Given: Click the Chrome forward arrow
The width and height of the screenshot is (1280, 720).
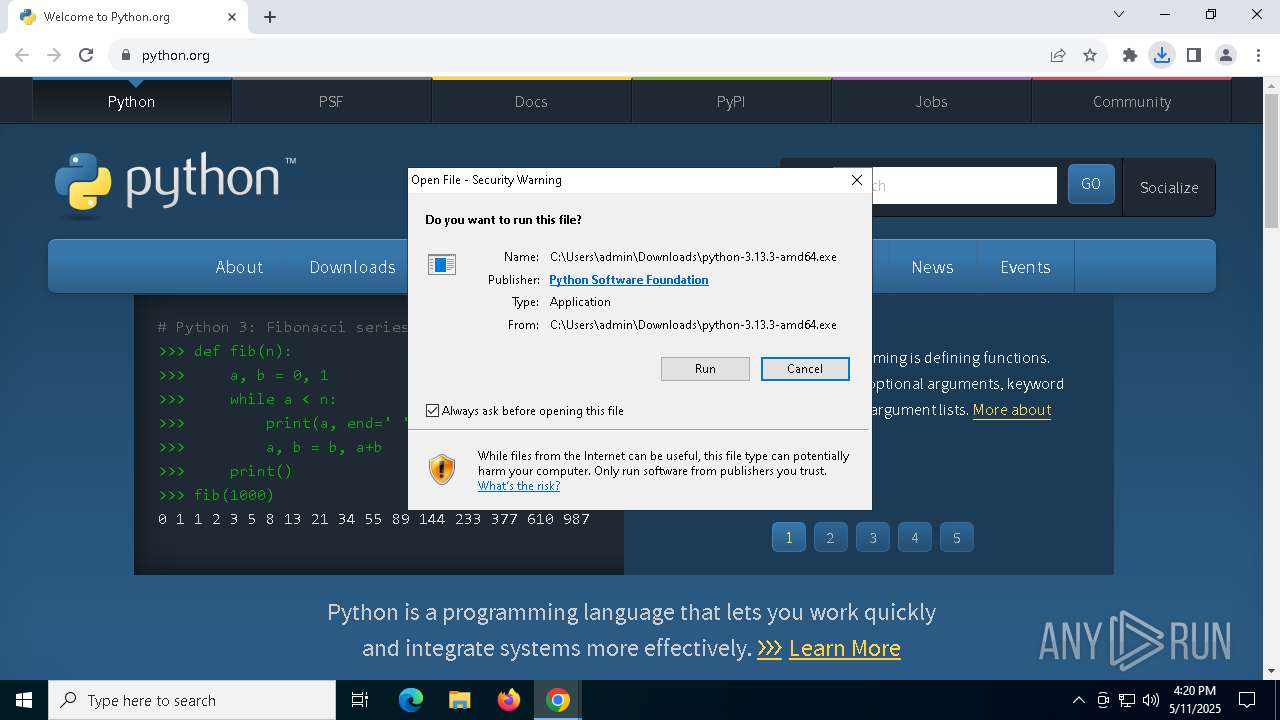Looking at the screenshot, I should point(54,55).
